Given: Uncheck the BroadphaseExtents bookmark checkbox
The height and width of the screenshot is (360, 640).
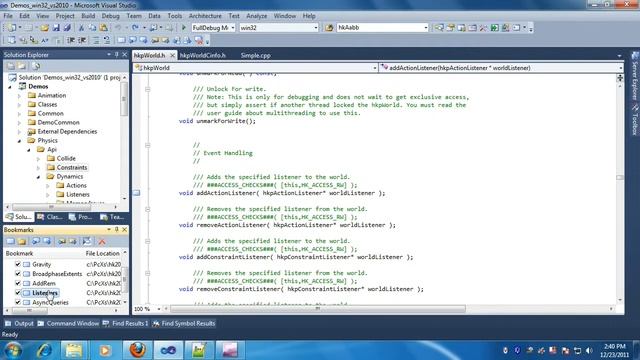Looking at the screenshot, I should 18,273.
